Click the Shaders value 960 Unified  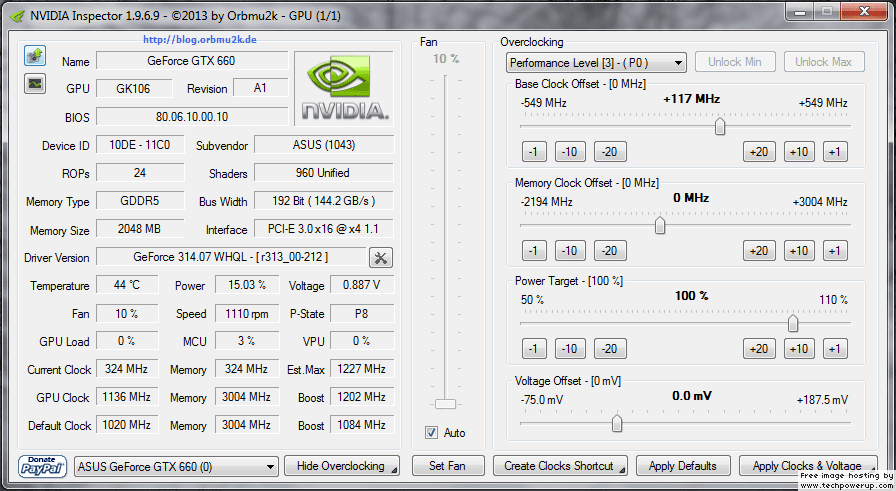[323, 173]
